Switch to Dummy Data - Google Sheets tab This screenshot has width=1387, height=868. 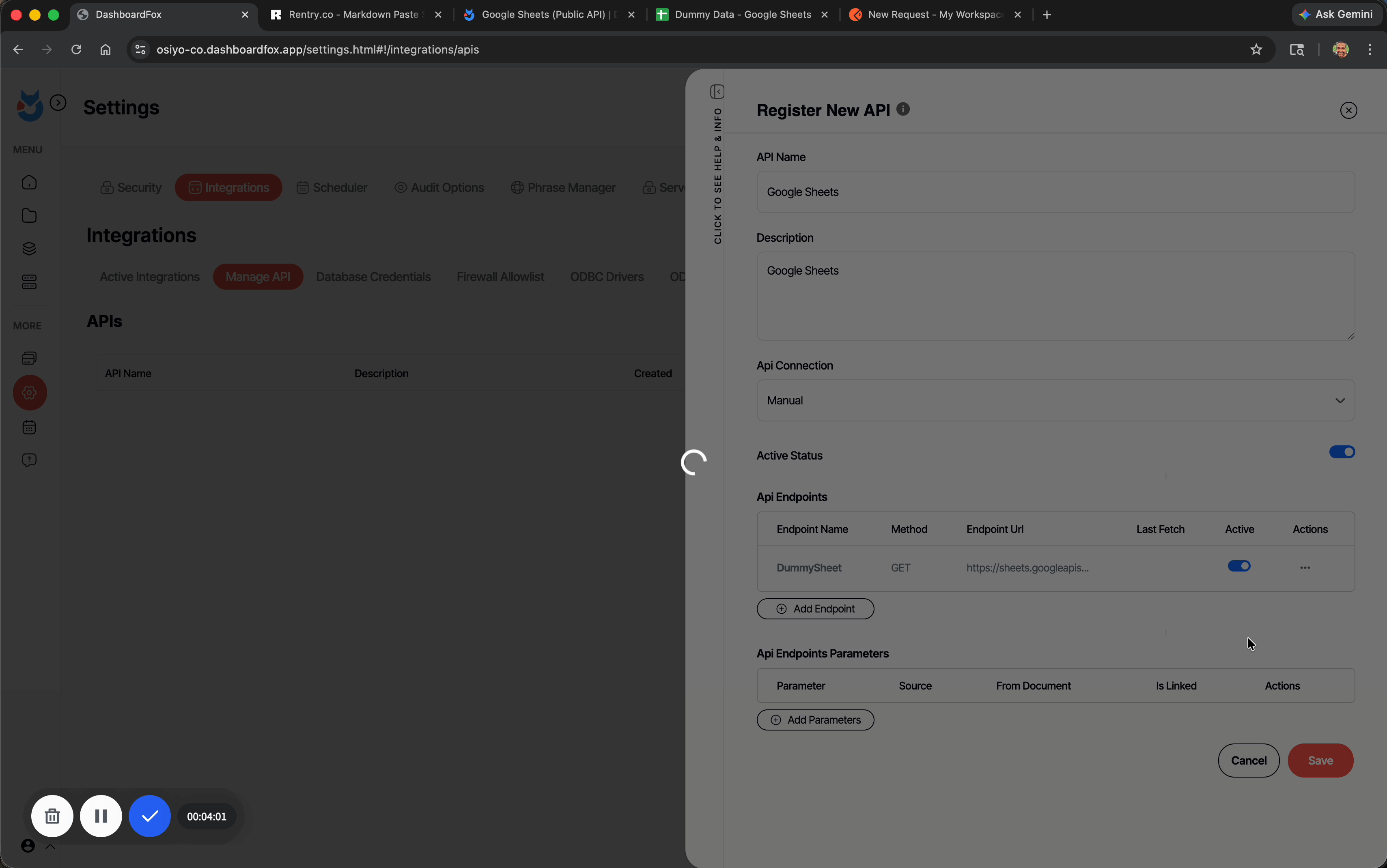(743, 15)
